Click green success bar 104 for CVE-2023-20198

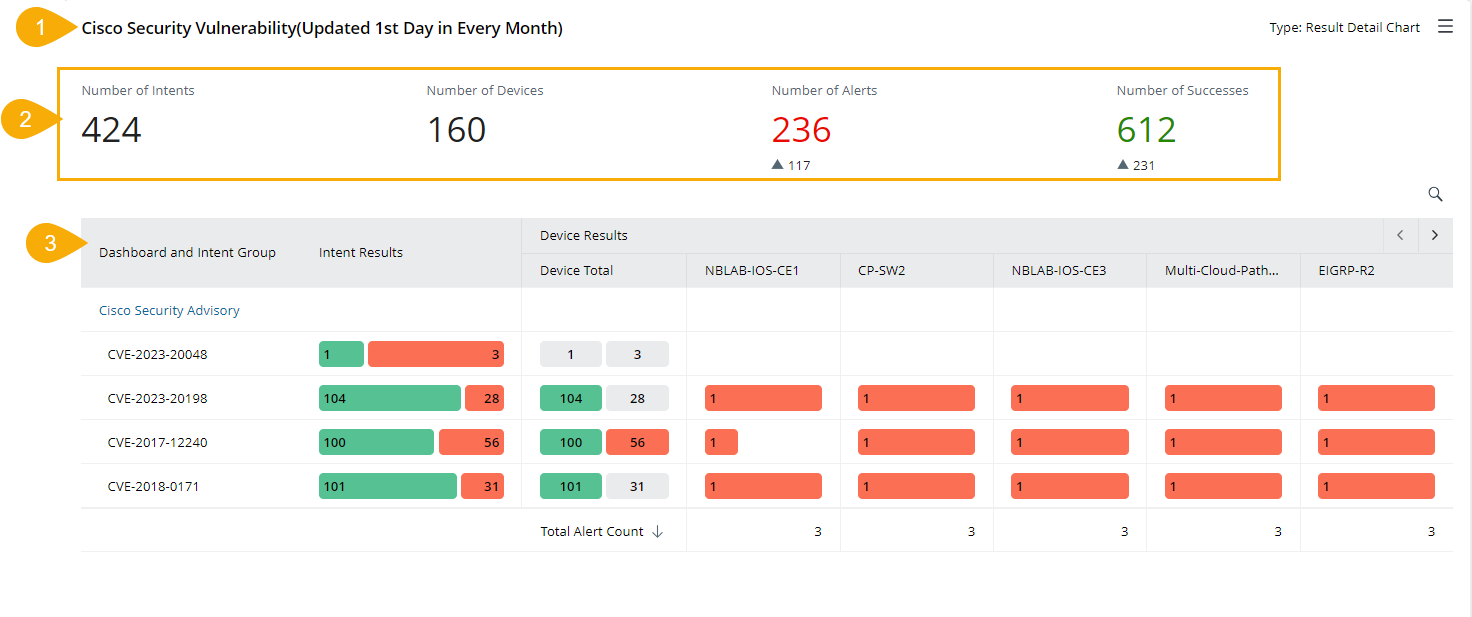(389, 398)
